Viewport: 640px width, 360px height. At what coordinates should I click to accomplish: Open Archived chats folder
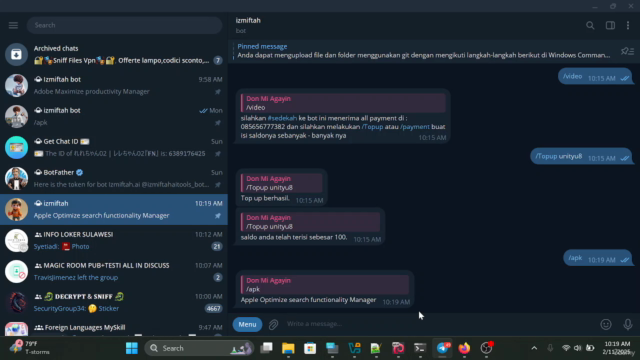click(x=114, y=54)
